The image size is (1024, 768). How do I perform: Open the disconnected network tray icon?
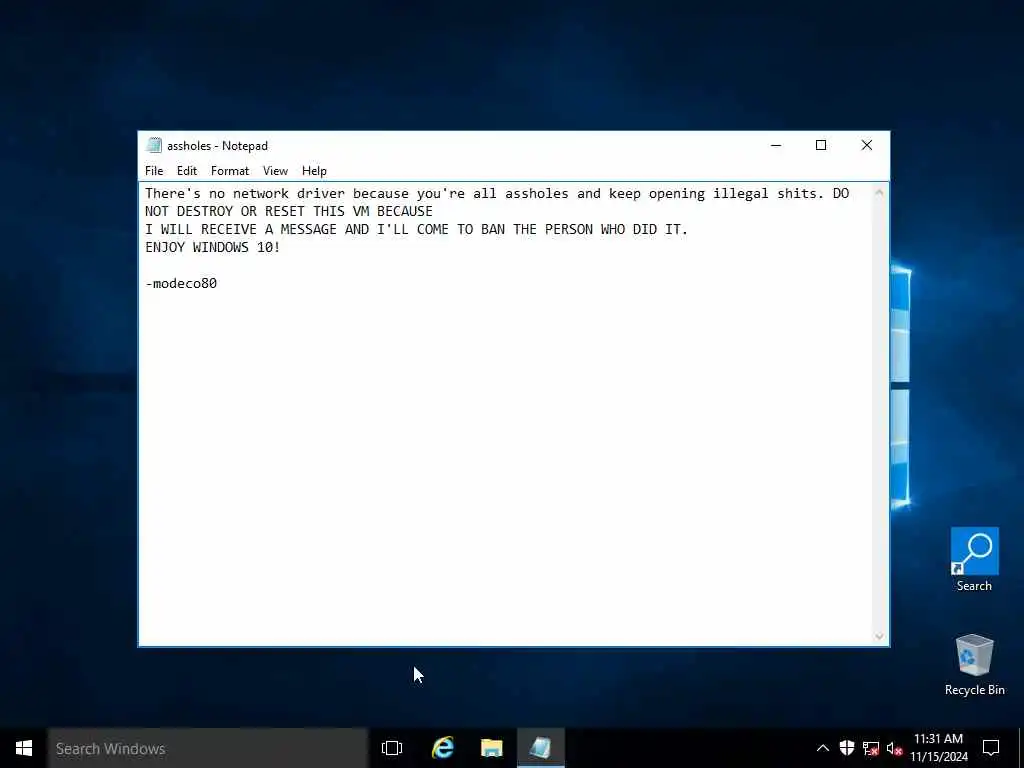click(x=871, y=748)
